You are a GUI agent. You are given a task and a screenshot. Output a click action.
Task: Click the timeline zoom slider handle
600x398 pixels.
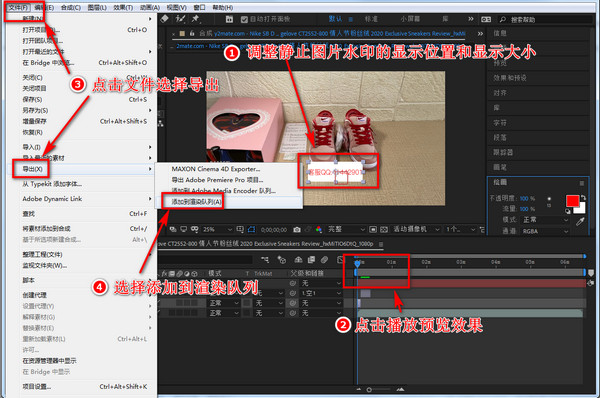click(x=369, y=390)
